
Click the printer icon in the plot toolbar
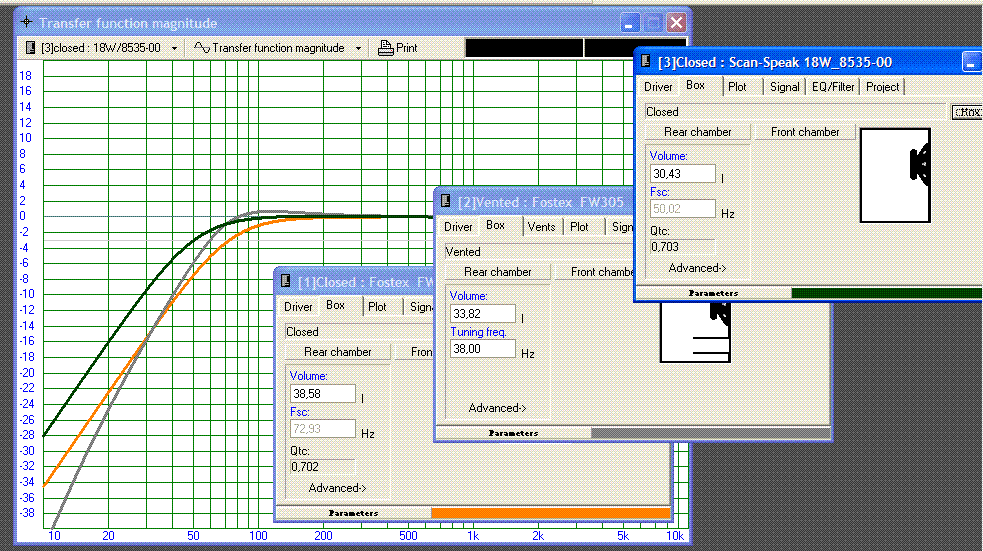click(x=385, y=48)
